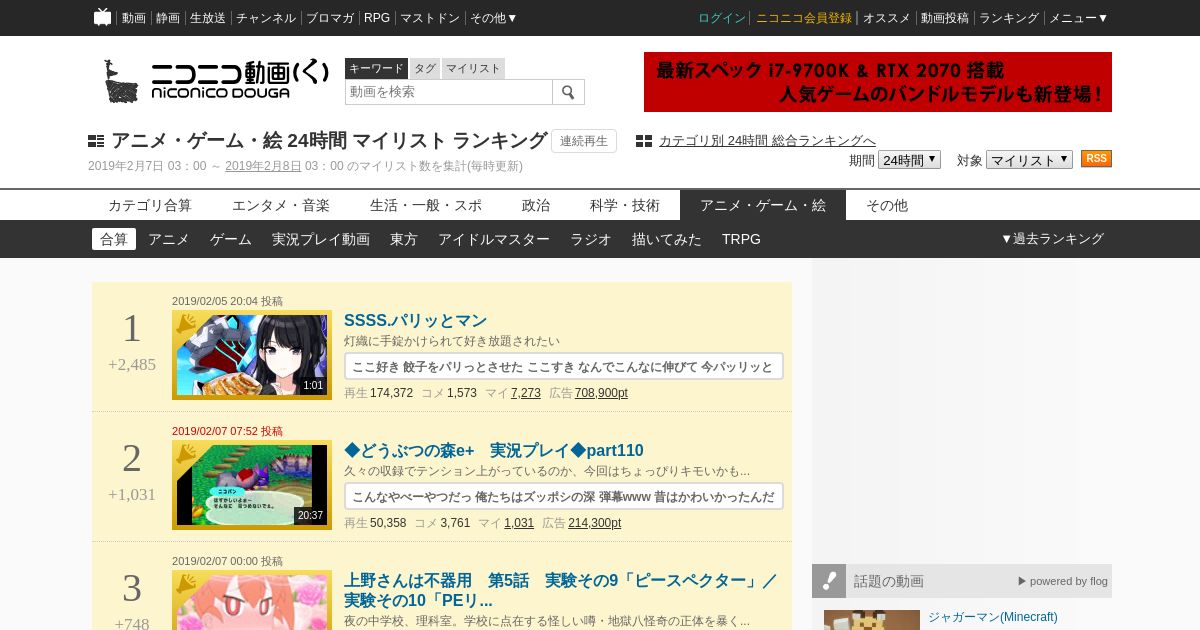Select the アイドルマスター subcategory

tap(494, 239)
